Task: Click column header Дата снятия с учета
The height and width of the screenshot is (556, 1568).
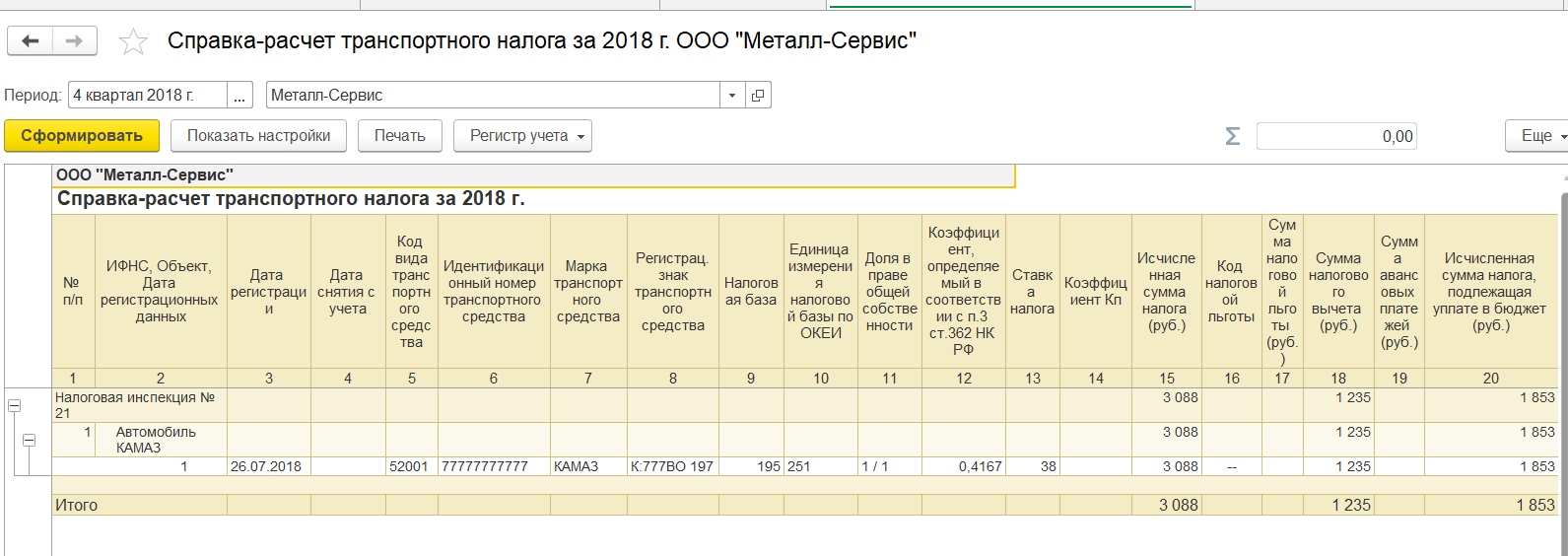Action: point(347,292)
